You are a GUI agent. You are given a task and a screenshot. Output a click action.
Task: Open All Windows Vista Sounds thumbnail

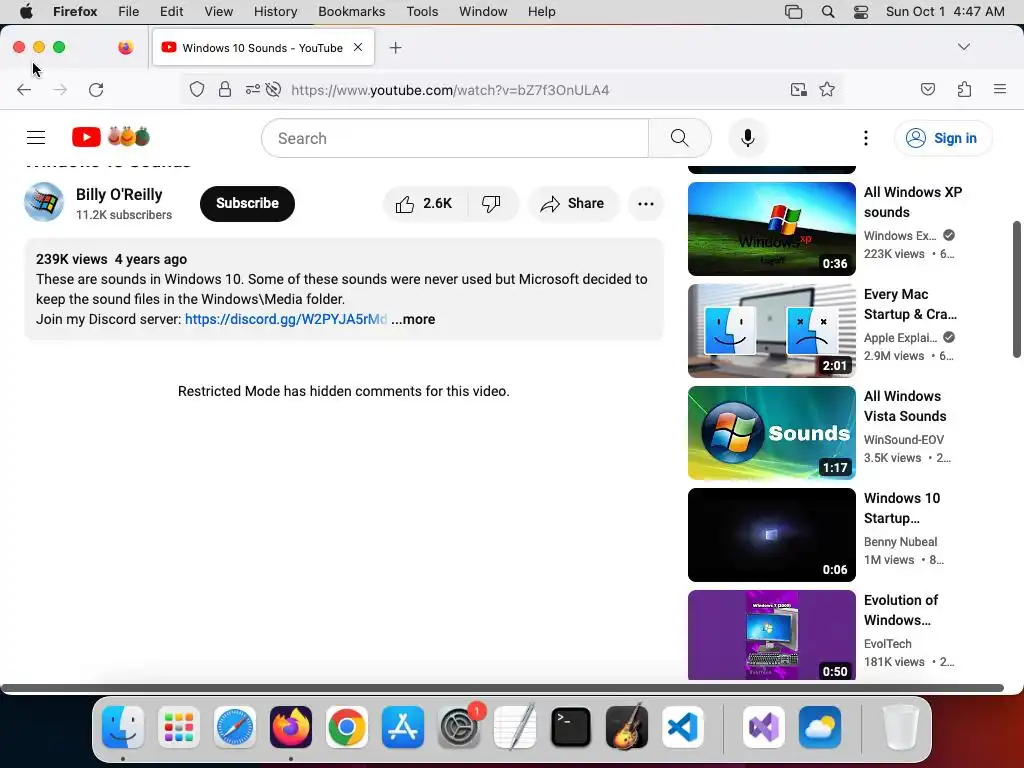coord(771,432)
